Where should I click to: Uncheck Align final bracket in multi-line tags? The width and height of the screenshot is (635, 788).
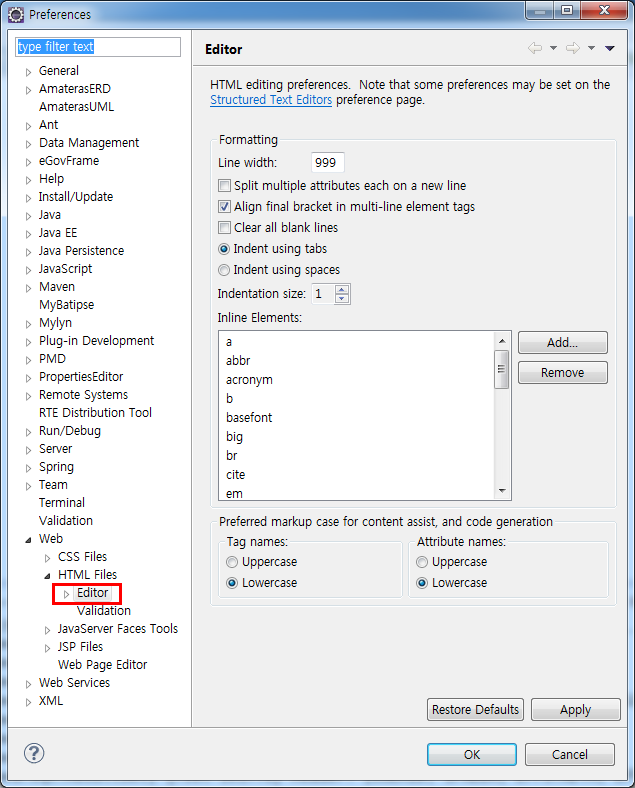click(225, 207)
